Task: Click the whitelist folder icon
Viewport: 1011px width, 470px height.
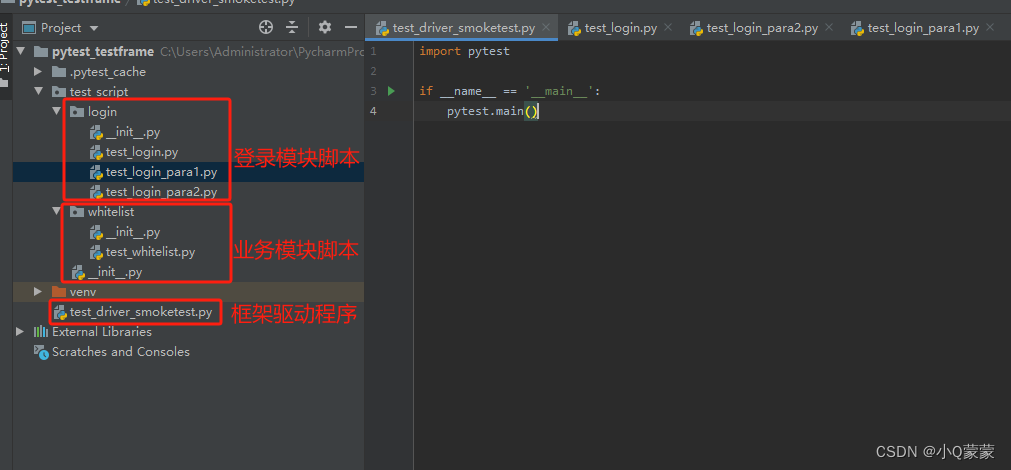Action: coord(77,211)
